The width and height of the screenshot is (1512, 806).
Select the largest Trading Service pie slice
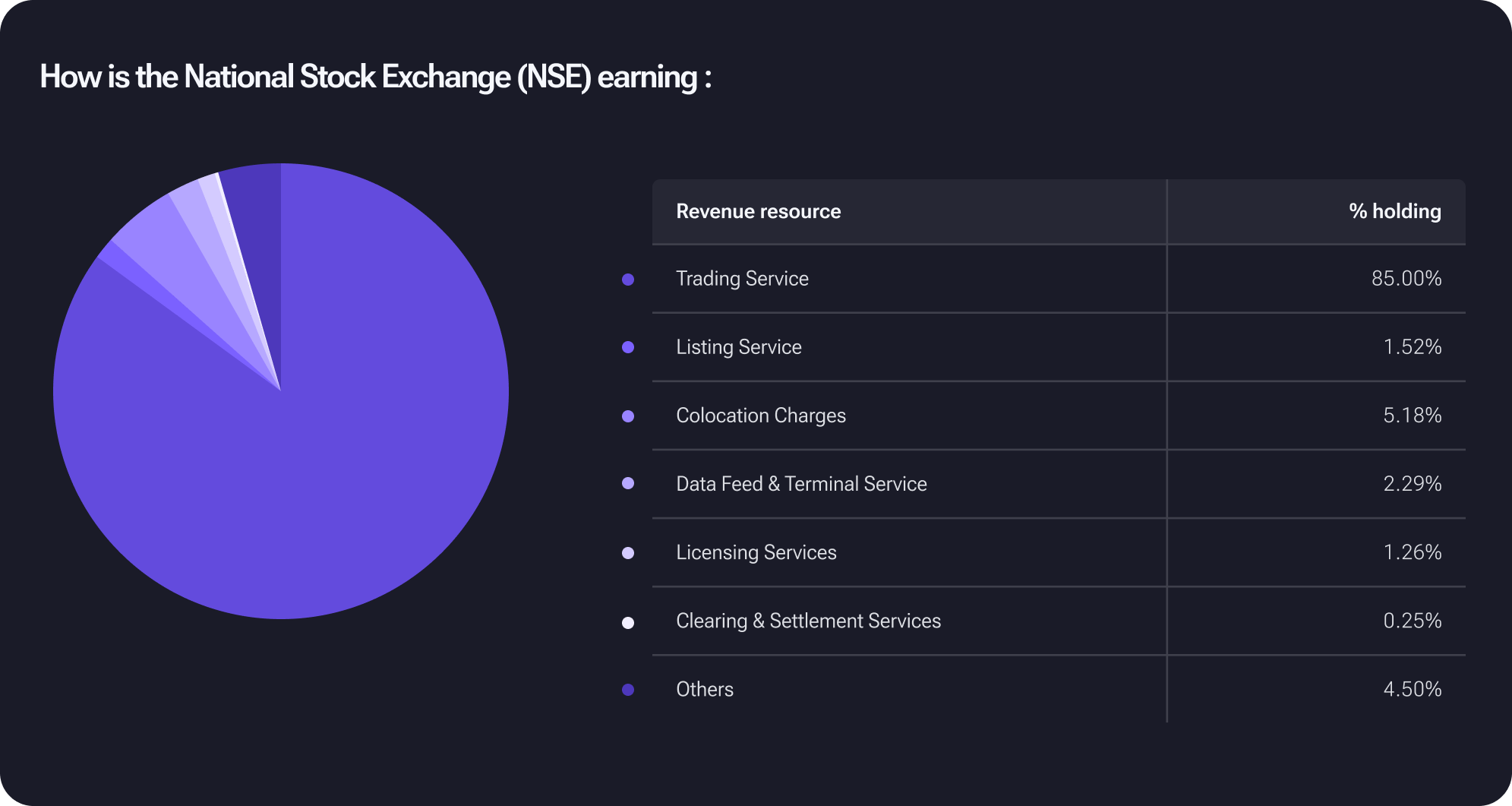pyautogui.click(x=304, y=456)
